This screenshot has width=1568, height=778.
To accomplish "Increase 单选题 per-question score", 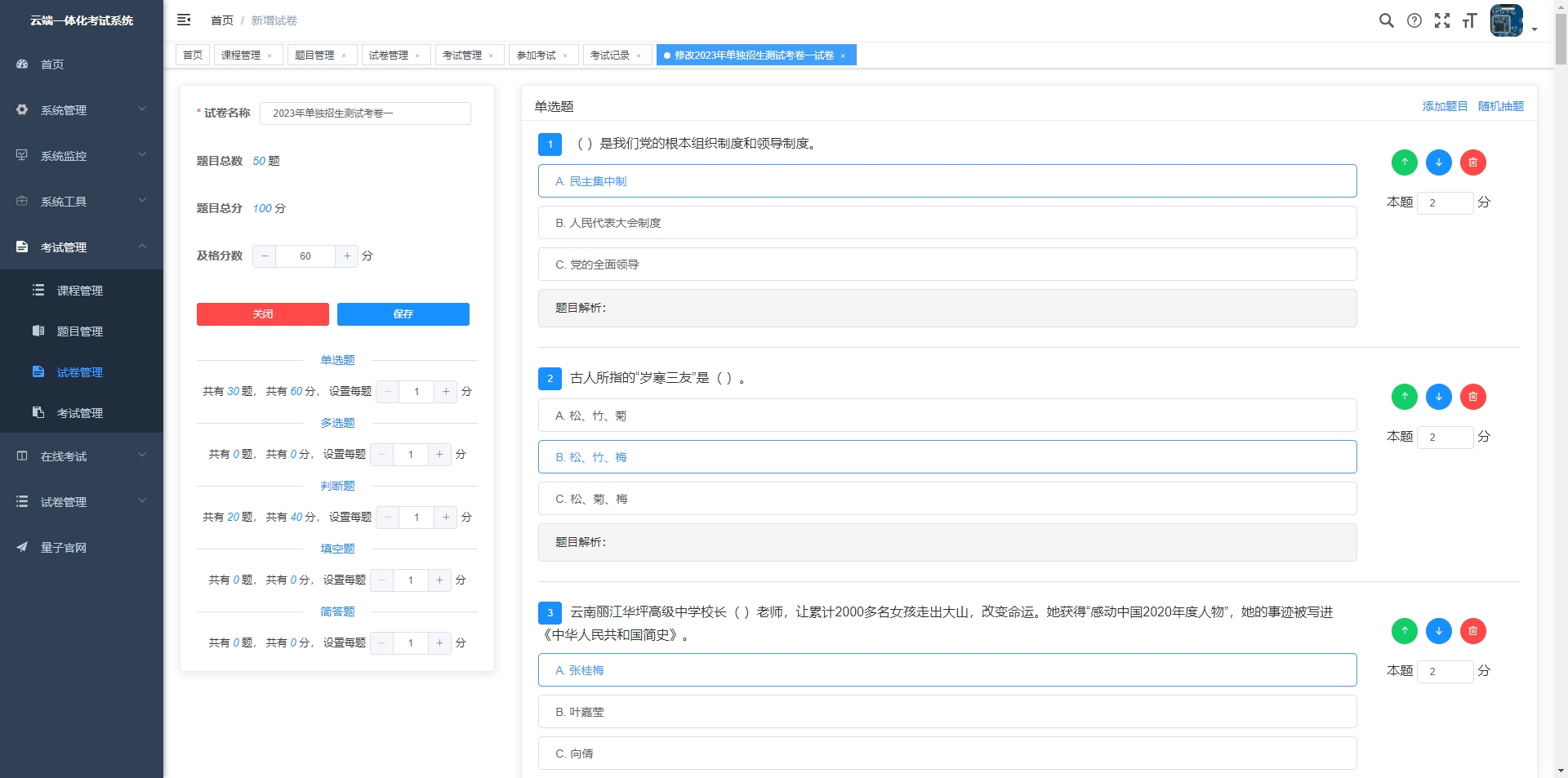I will (x=446, y=392).
